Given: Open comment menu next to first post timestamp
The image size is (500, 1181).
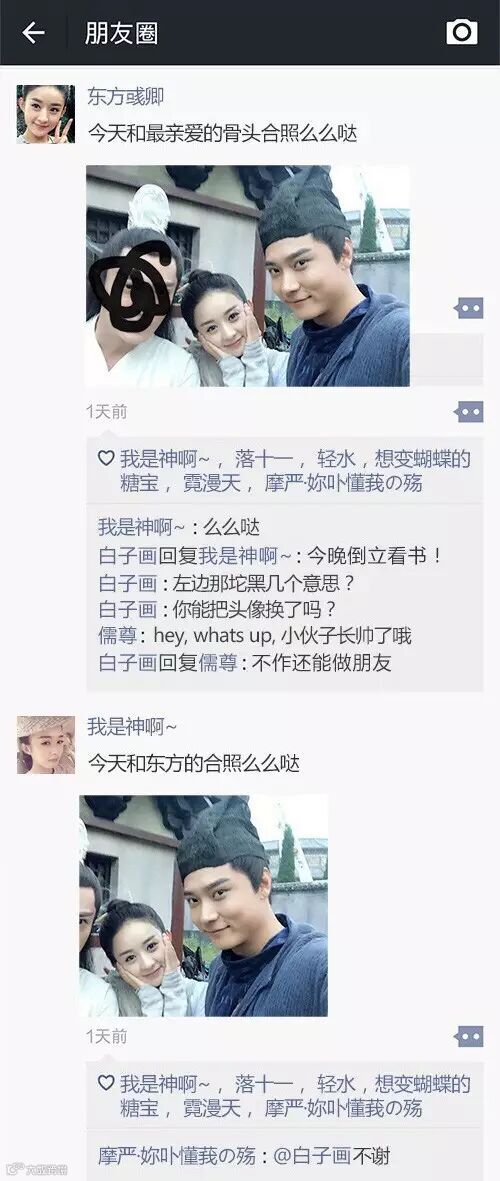Looking at the screenshot, I should [x=469, y=411].
